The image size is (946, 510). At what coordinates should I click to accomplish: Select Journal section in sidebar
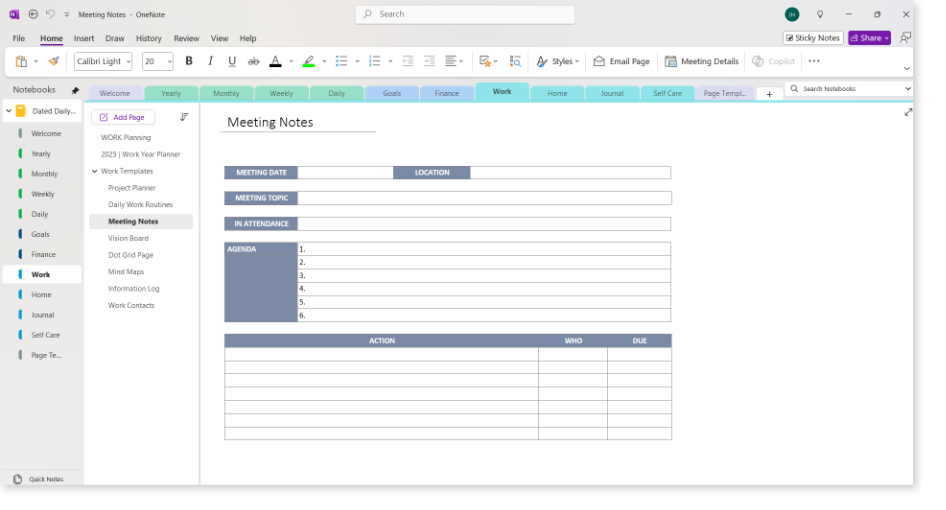pos(42,315)
